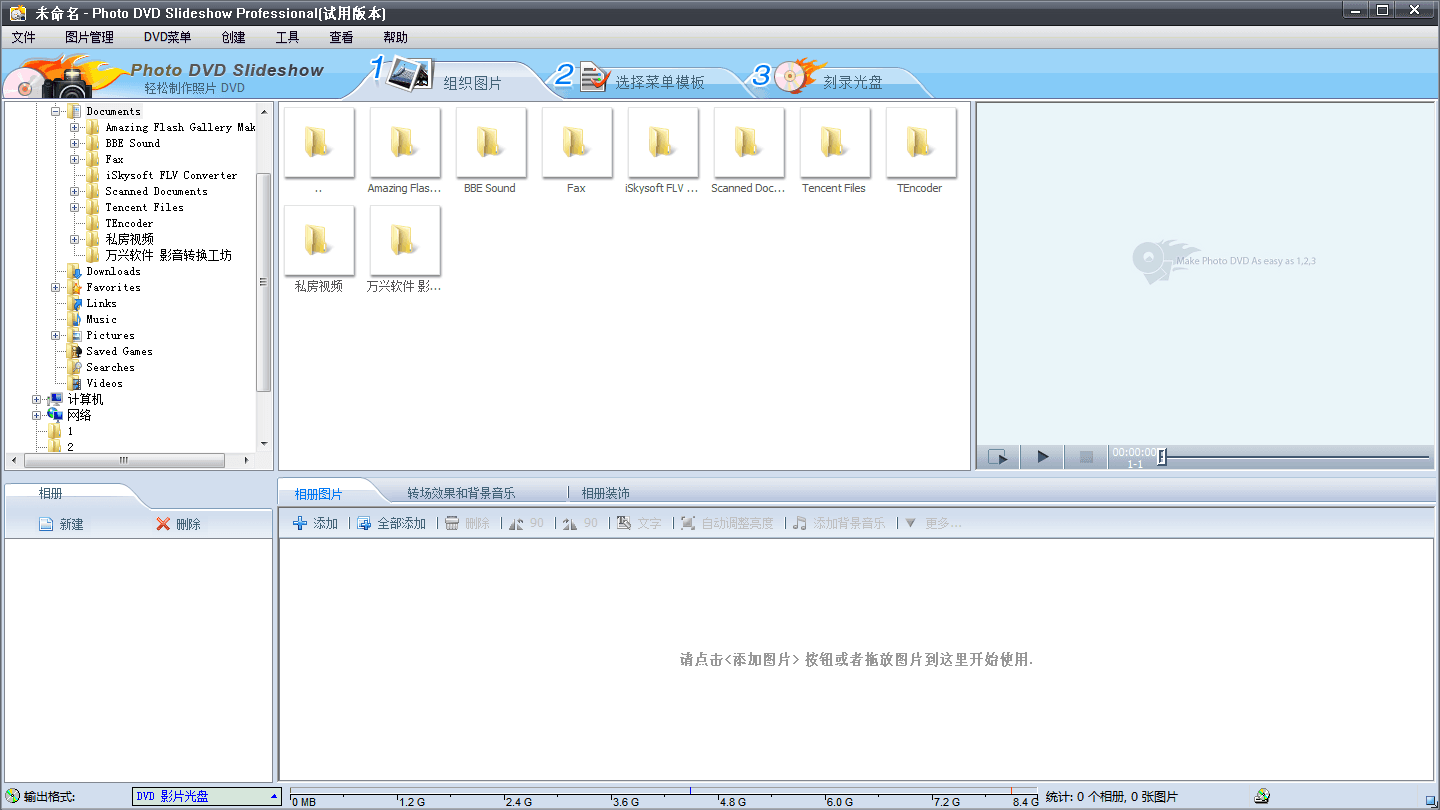Switch to 相册装饰 tab
Viewport: 1440px width, 810px height.
click(x=606, y=493)
